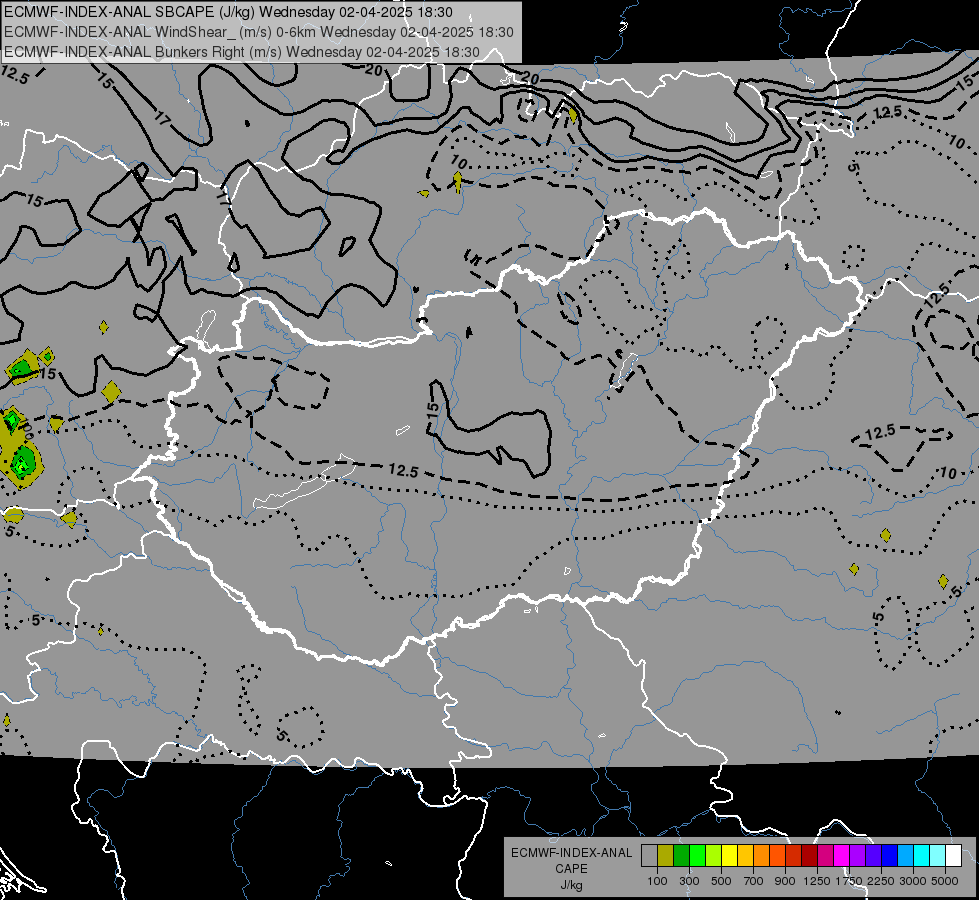Click the 300 value in the legend
This screenshot has height=900, width=979.
(689, 881)
